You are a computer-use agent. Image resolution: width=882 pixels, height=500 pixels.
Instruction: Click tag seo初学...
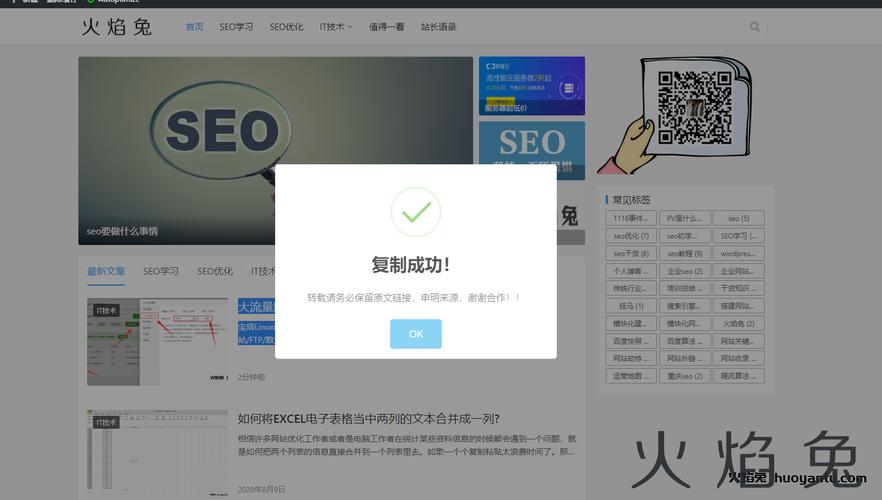click(685, 236)
